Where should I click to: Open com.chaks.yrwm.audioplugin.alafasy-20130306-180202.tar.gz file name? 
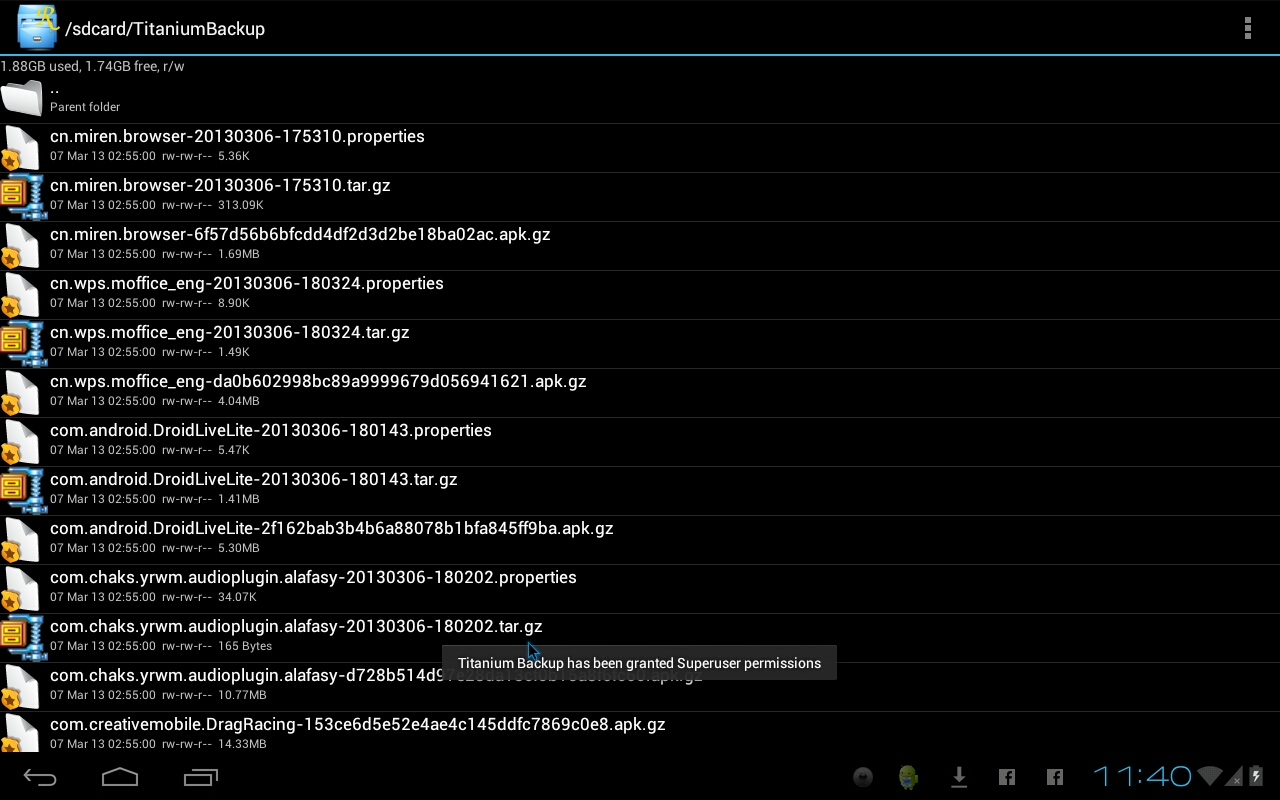point(296,626)
